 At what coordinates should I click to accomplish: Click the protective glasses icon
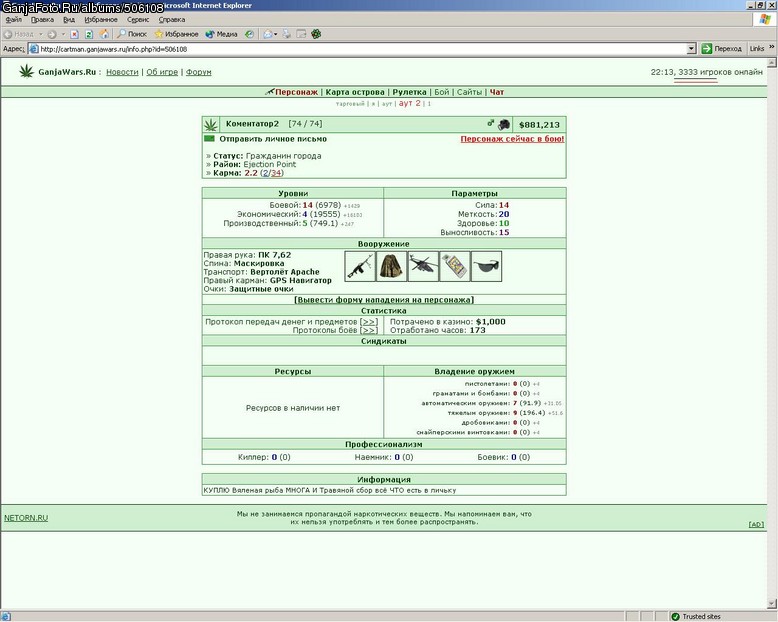click(486, 266)
